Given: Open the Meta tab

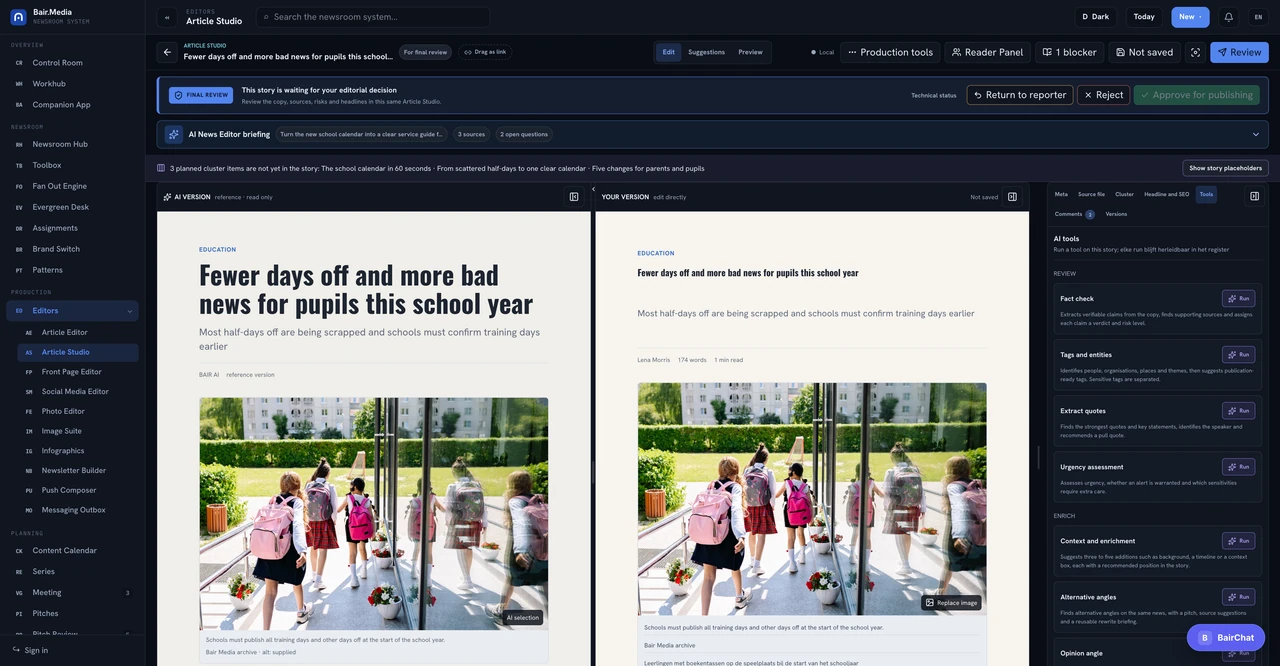Looking at the screenshot, I should click(x=1061, y=194).
